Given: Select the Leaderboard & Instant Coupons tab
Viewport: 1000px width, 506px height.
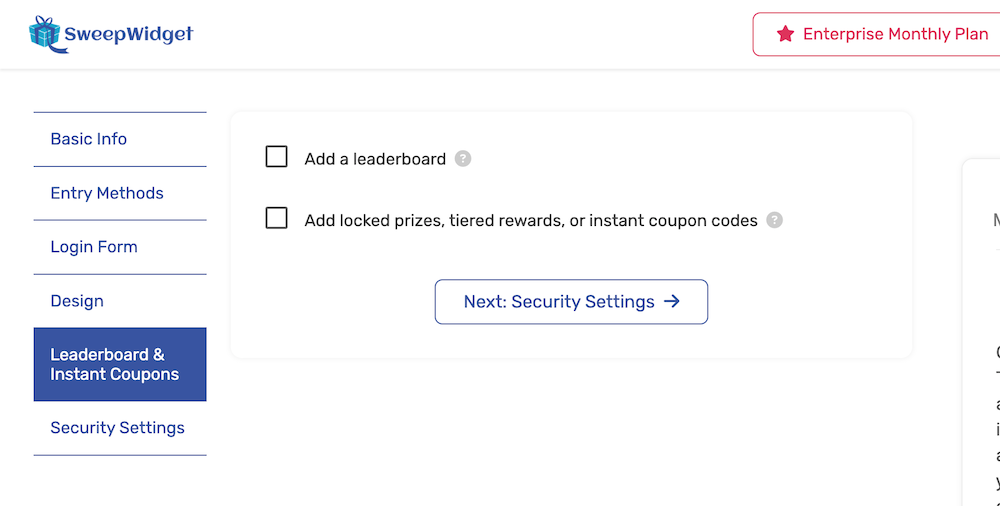Looking at the screenshot, I should (x=120, y=364).
